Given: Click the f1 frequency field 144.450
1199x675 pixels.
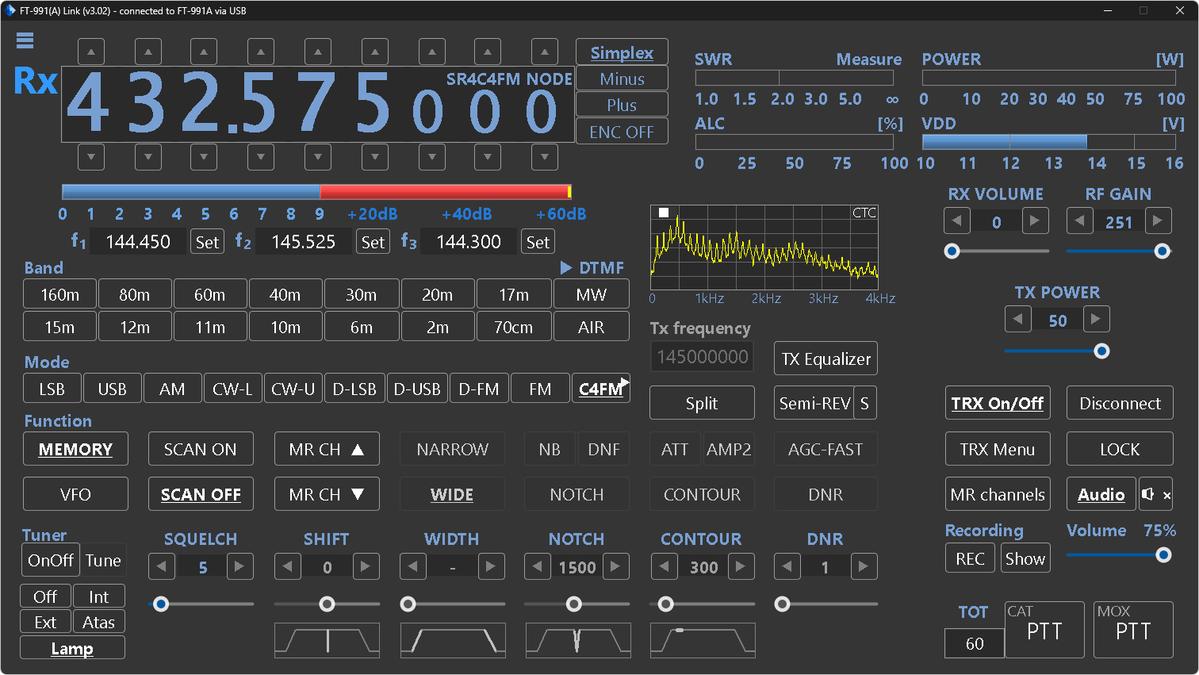Looking at the screenshot, I should [139, 242].
